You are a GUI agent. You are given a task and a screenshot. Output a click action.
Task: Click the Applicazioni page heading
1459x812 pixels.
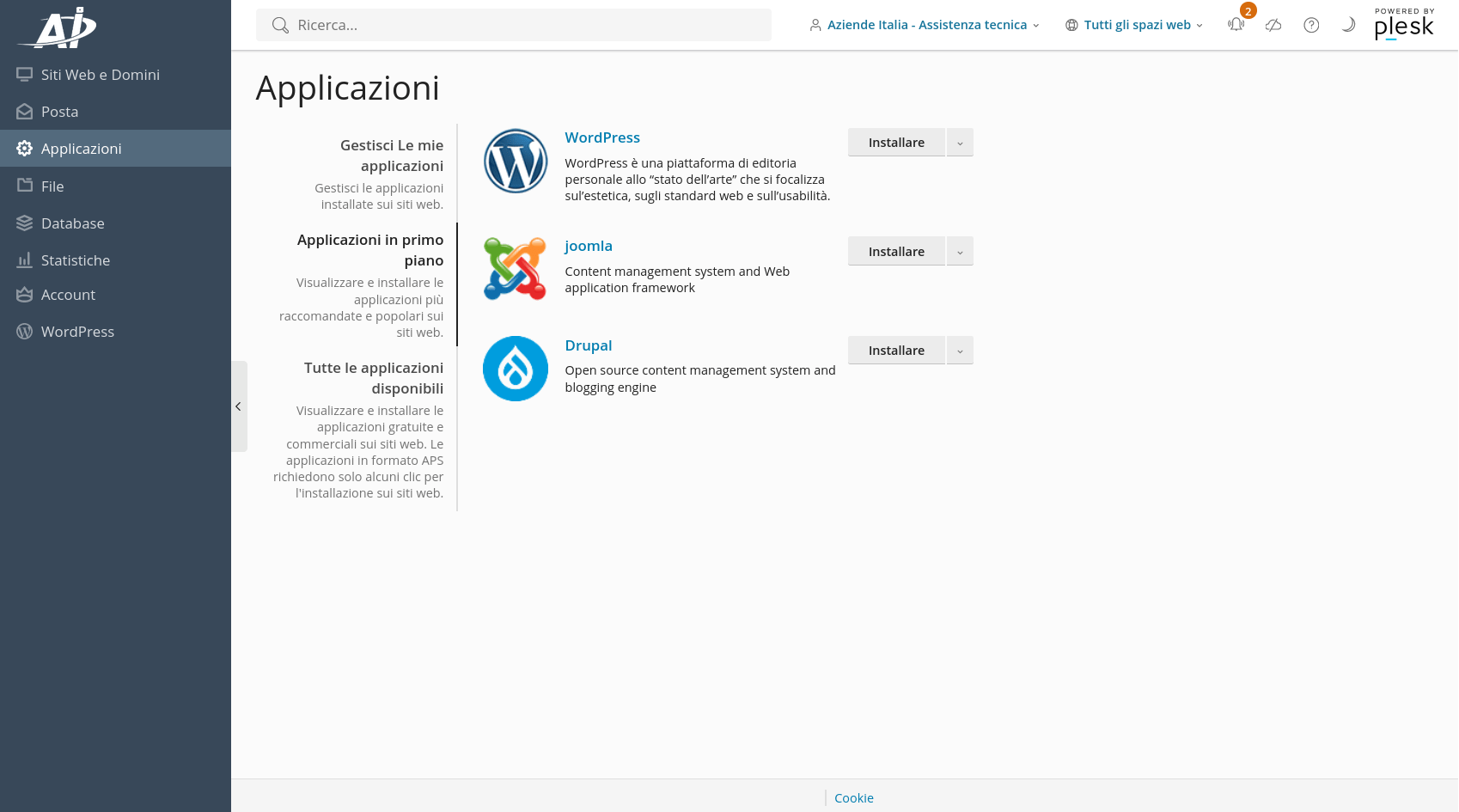(x=348, y=88)
